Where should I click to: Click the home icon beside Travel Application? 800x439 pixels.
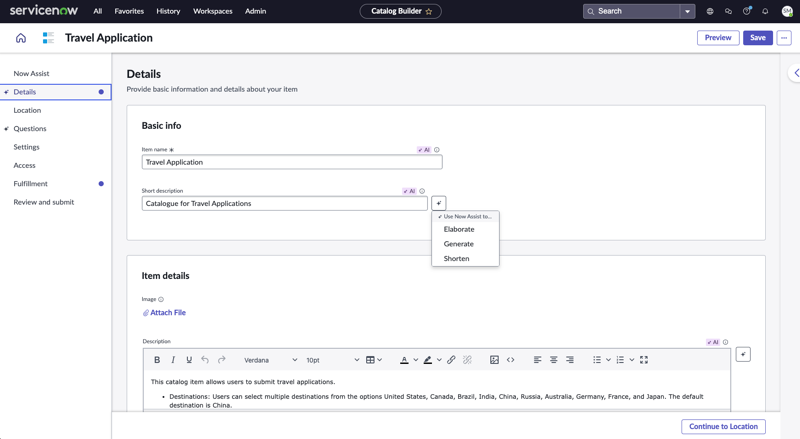click(21, 38)
